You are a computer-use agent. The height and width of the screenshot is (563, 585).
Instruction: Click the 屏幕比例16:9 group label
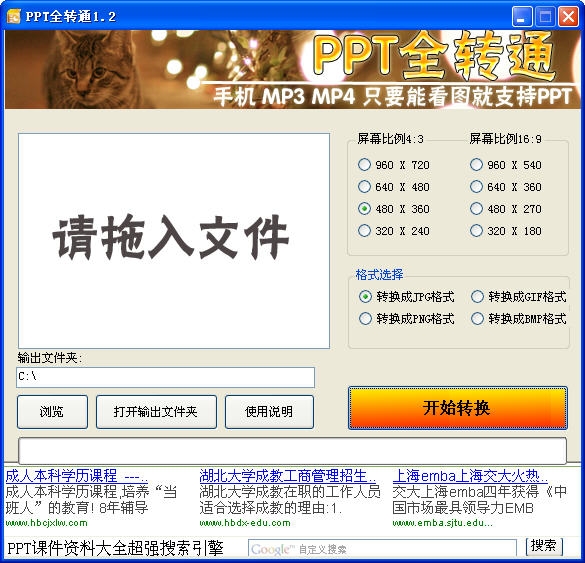(x=506, y=139)
